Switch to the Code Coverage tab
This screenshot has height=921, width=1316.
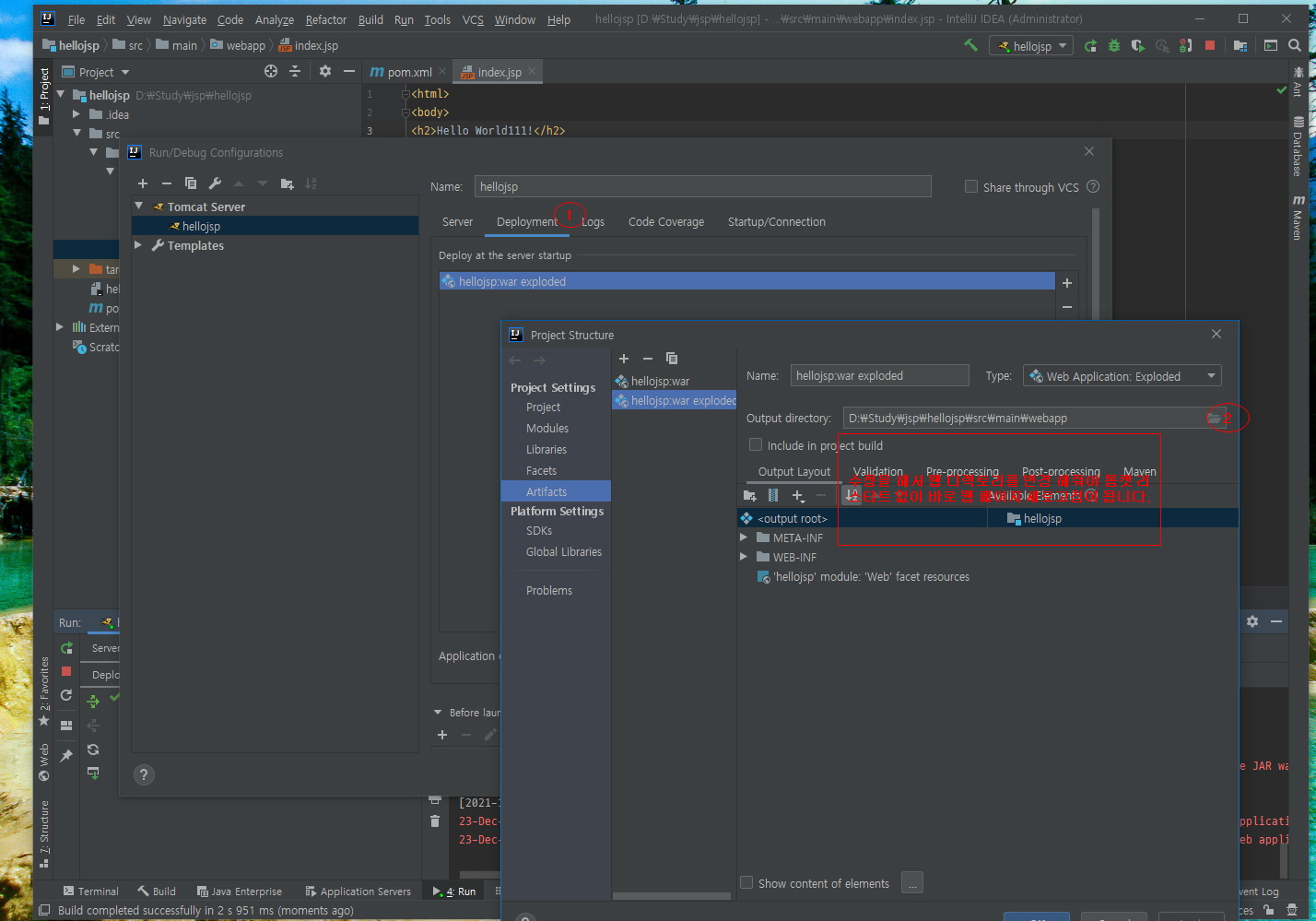coord(666,222)
